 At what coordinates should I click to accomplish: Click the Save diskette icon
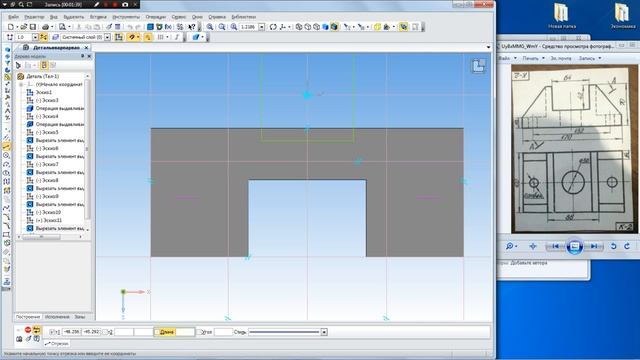(x=33, y=27)
